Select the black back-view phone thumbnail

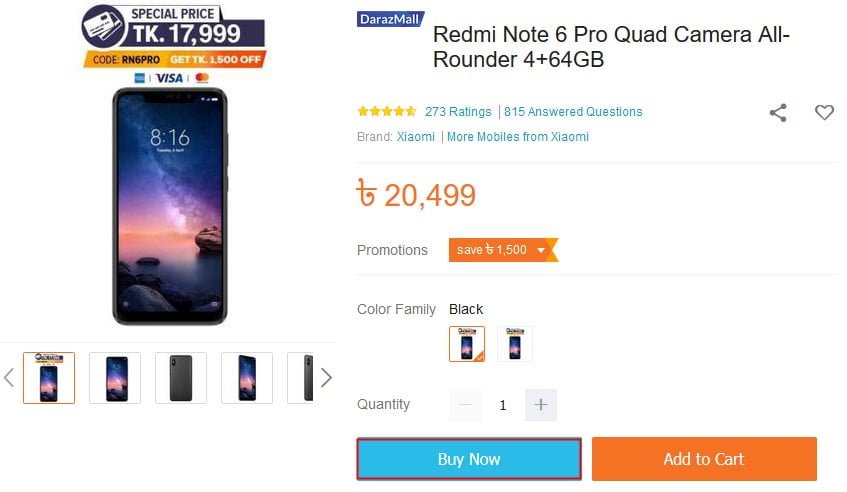pos(181,378)
